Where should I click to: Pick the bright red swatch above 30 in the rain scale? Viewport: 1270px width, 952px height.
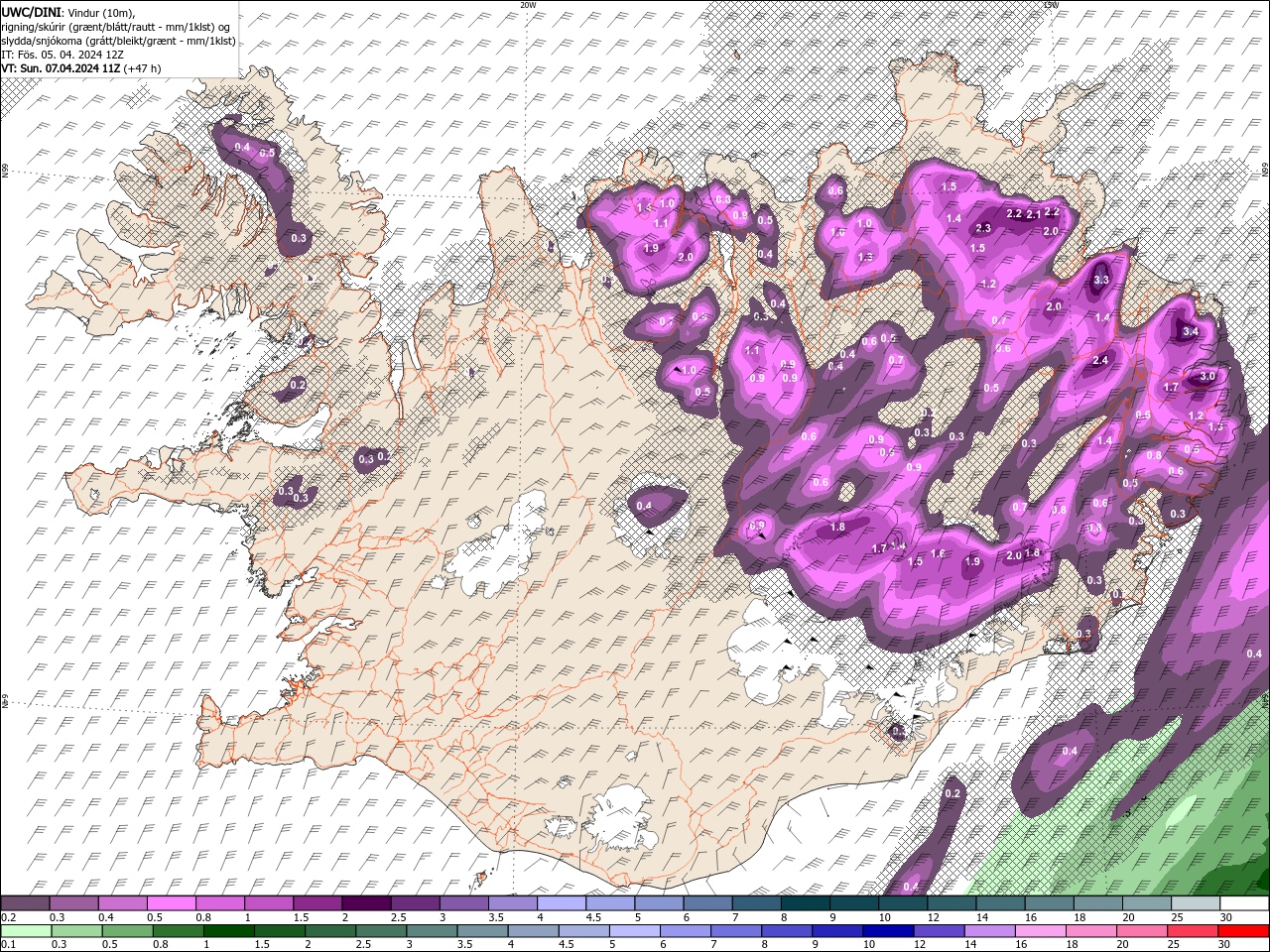pos(1244,931)
